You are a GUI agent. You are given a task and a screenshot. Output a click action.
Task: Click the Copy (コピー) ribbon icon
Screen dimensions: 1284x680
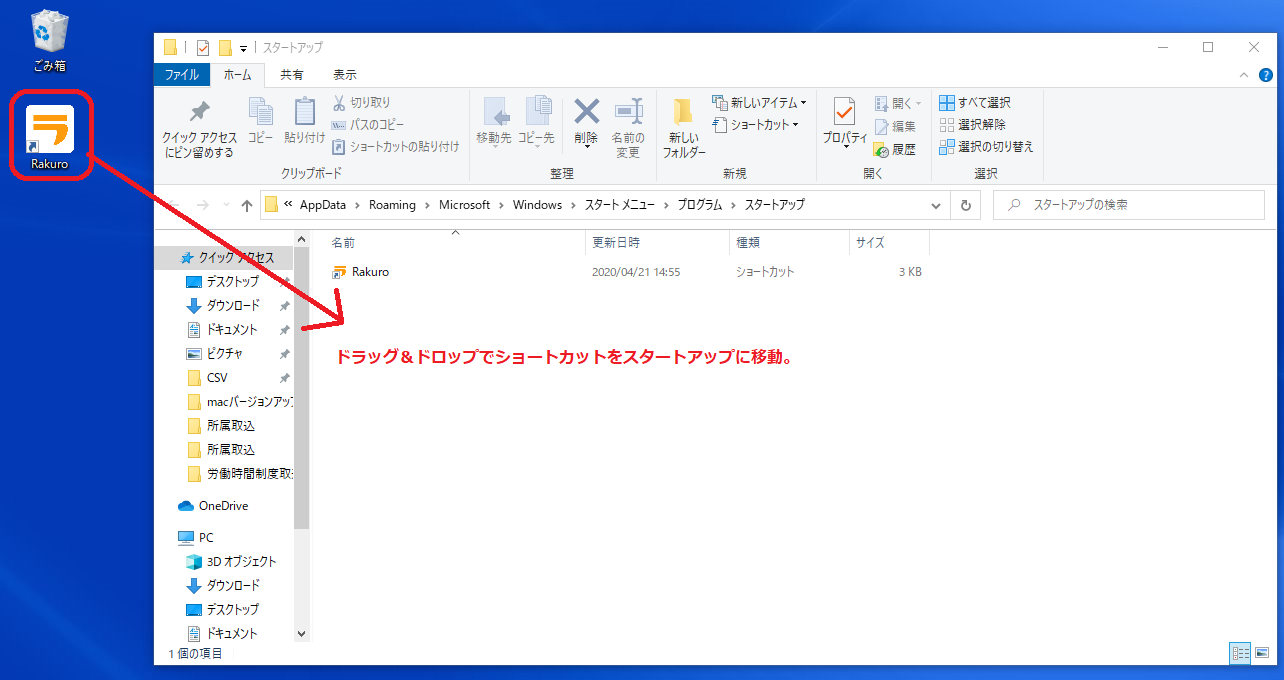261,121
